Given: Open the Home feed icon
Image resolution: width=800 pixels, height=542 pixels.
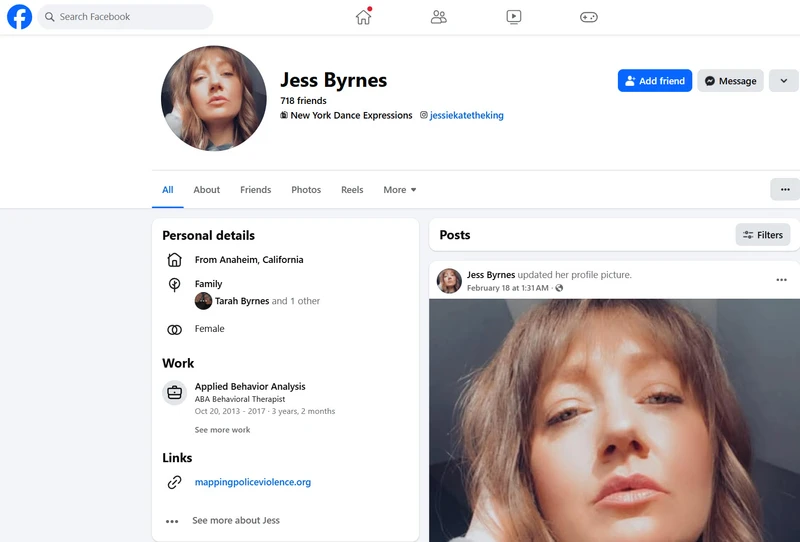Looking at the screenshot, I should 364,17.
